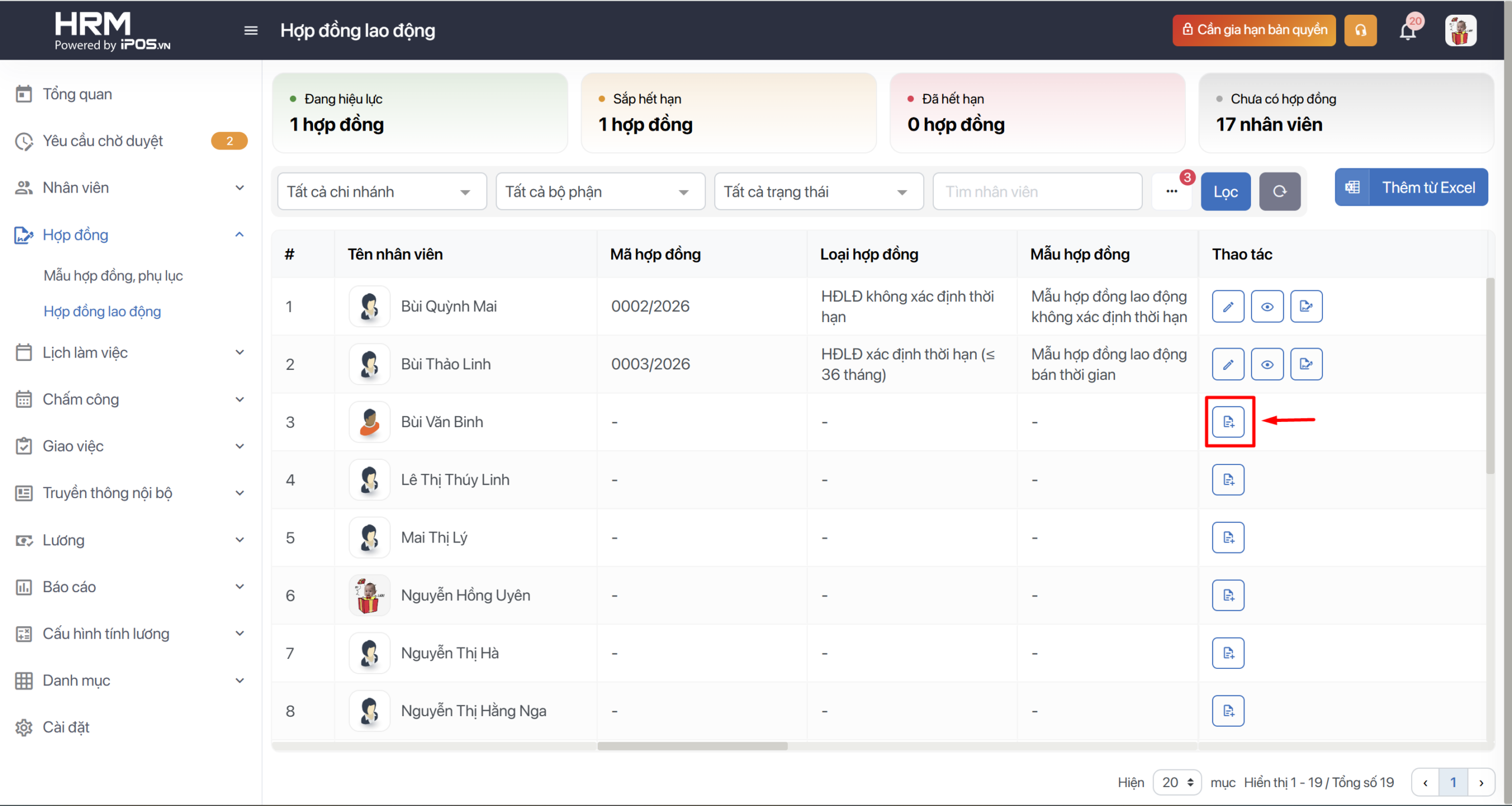Click the Lọc filter button
This screenshot has width=1512, height=806.
point(1226,191)
